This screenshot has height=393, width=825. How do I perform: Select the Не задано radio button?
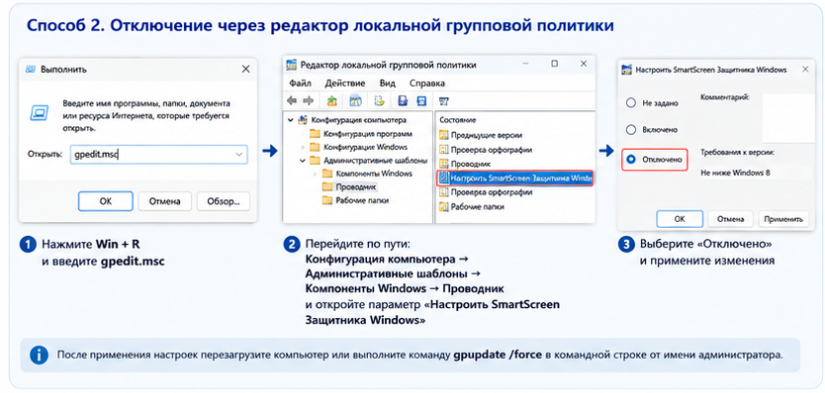630,103
